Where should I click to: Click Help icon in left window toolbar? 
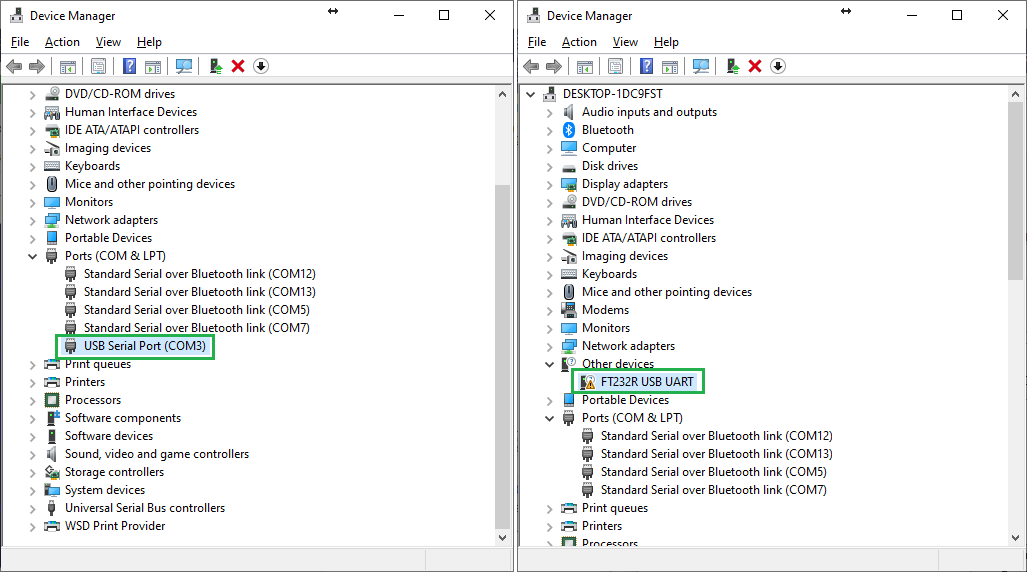[130, 66]
